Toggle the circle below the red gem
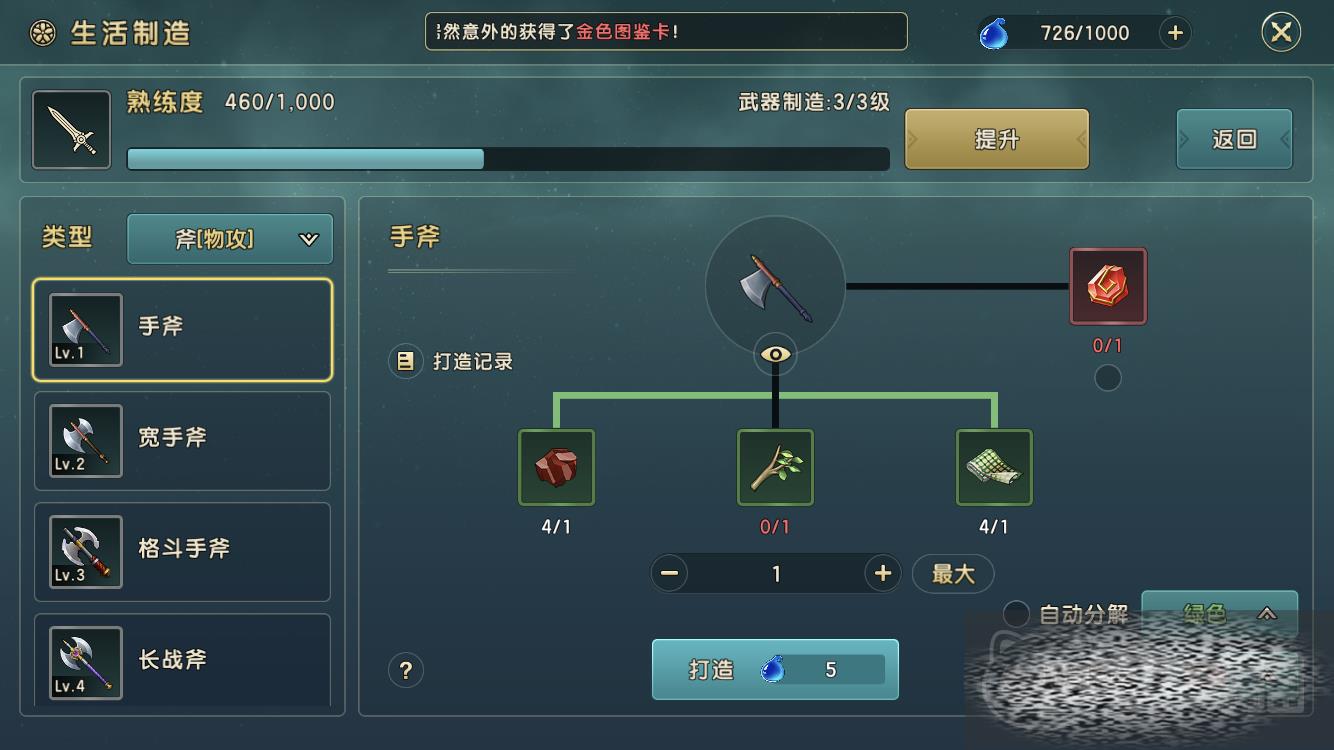Image resolution: width=1334 pixels, height=750 pixels. (1108, 378)
